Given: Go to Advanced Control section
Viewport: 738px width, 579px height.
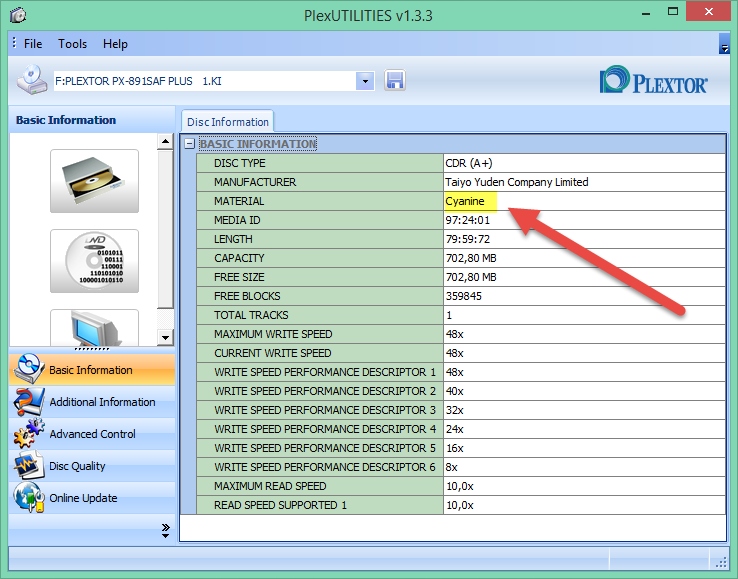Looking at the screenshot, I should coord(92,434).
